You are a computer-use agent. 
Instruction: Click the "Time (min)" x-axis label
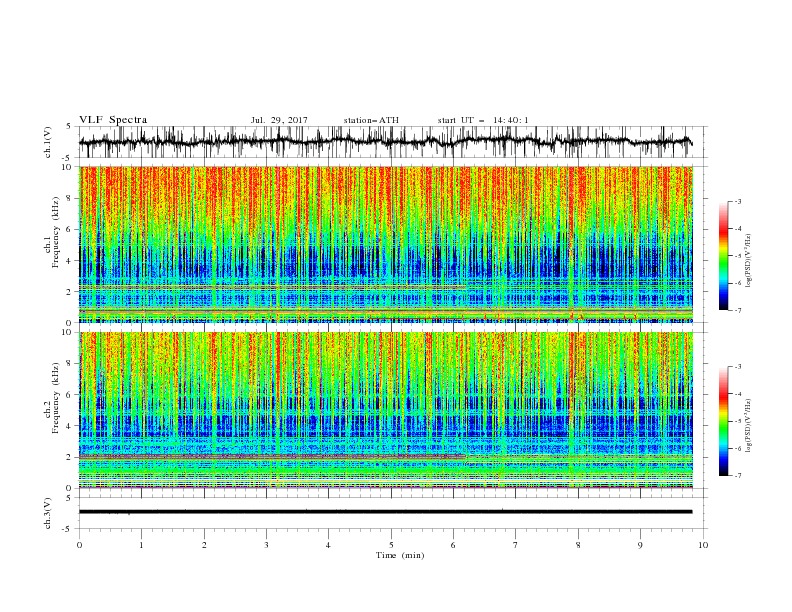click(x=400, y=555)
